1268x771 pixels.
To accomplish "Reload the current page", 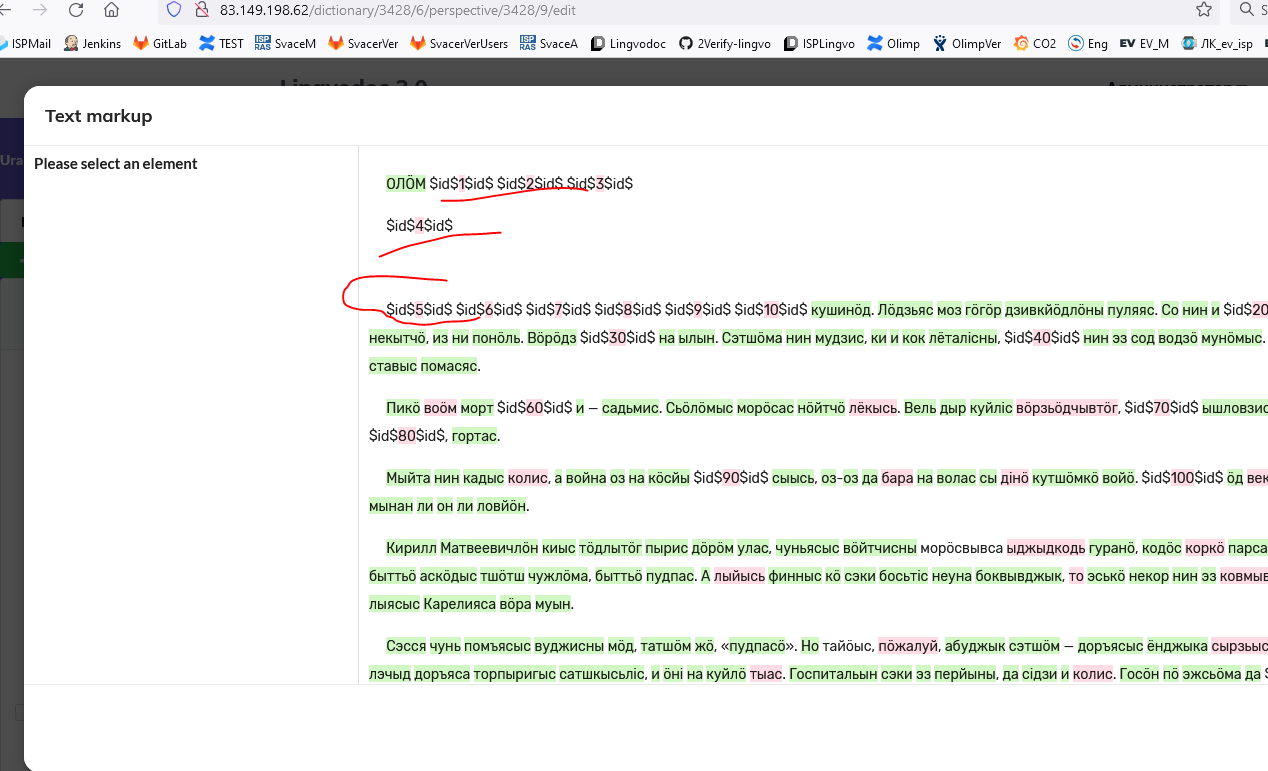I will coord(76,12).
